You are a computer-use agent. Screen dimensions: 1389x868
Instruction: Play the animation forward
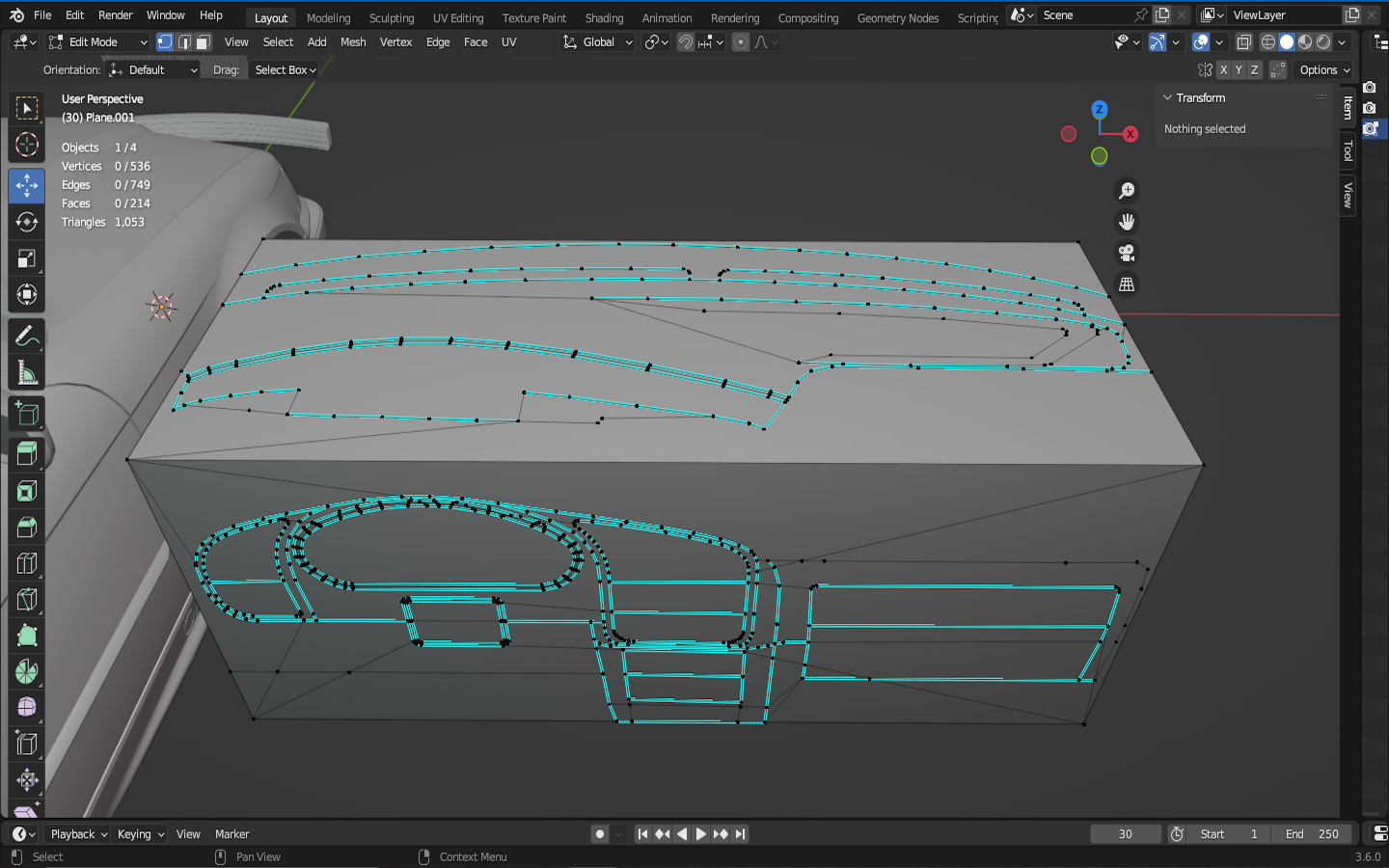[x=701, y=834]
